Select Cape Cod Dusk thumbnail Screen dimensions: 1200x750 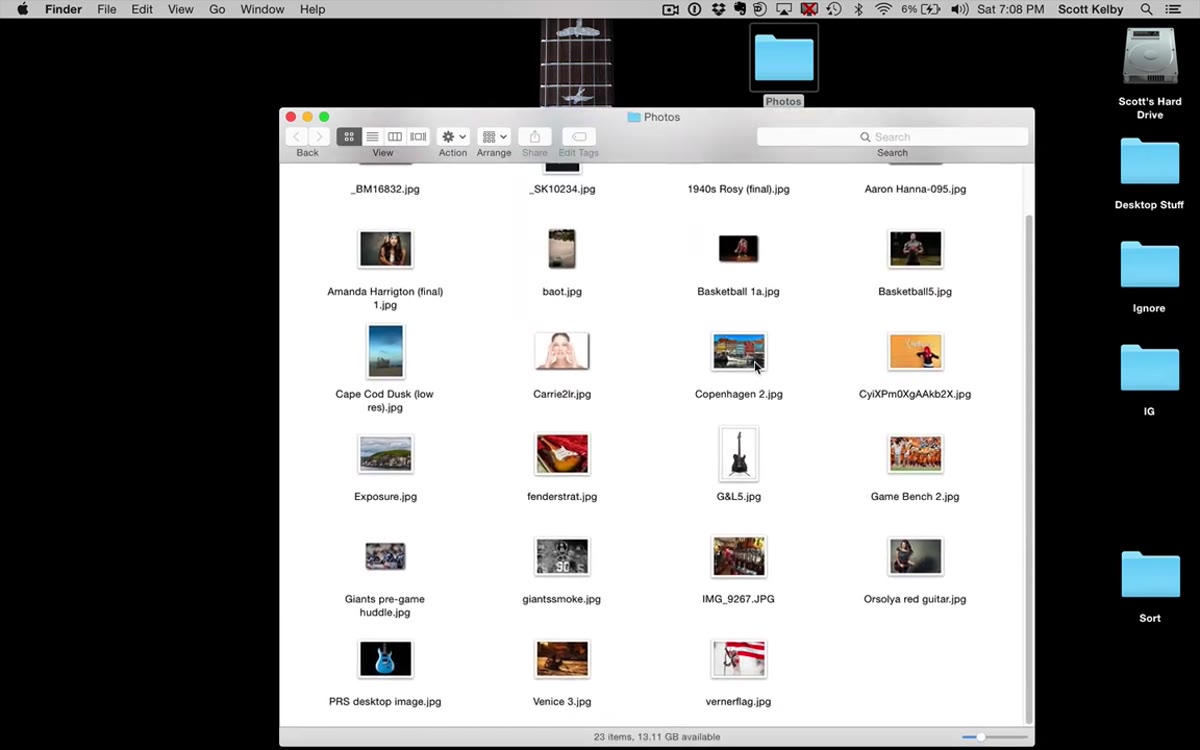click(386, 351)
